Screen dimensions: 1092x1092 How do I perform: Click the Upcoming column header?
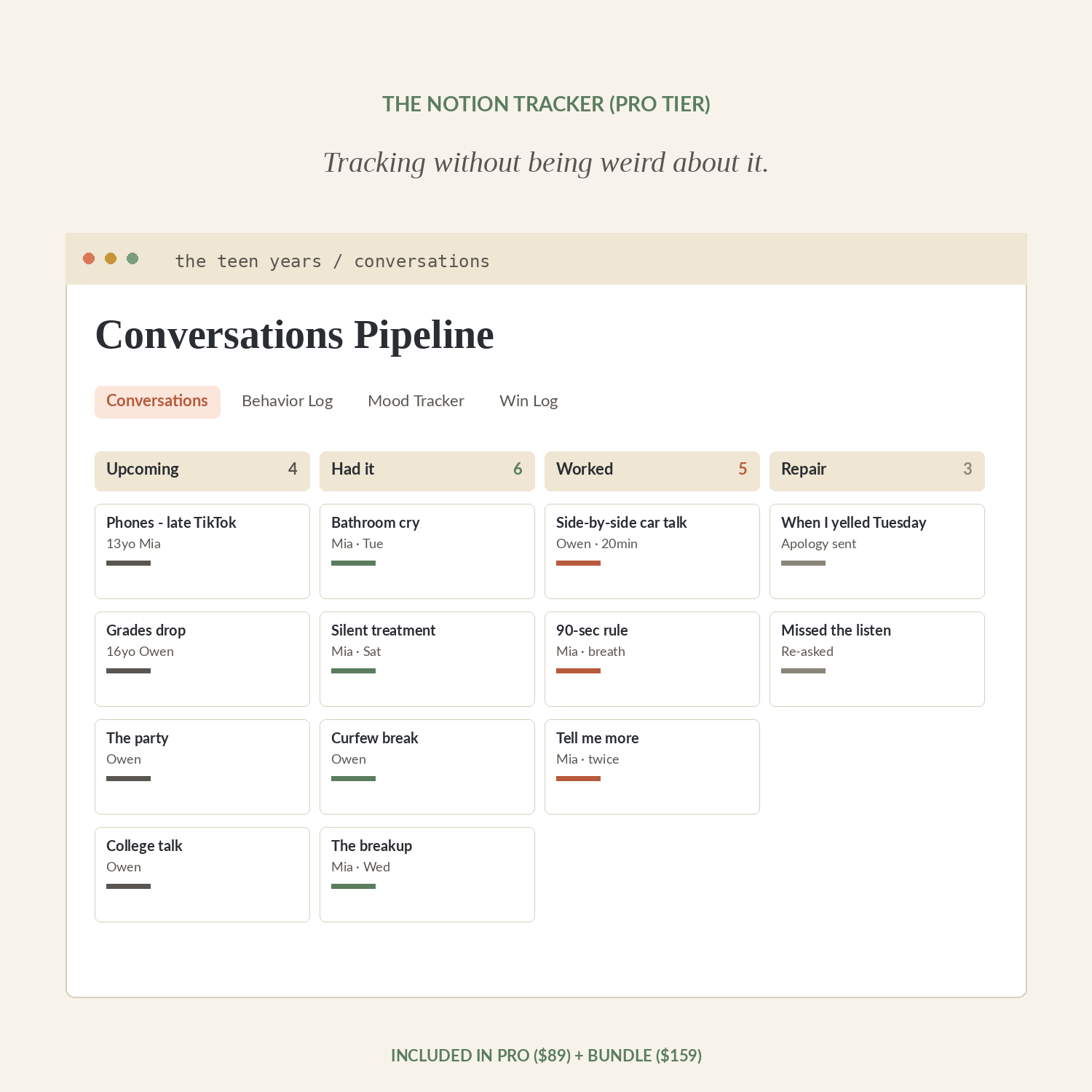[x=202, y=471]
